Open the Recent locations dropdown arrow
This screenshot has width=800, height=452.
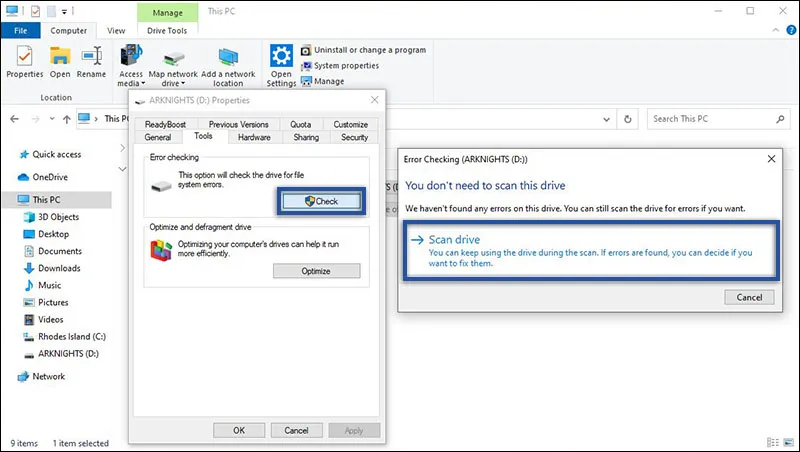tap(52, 119)
